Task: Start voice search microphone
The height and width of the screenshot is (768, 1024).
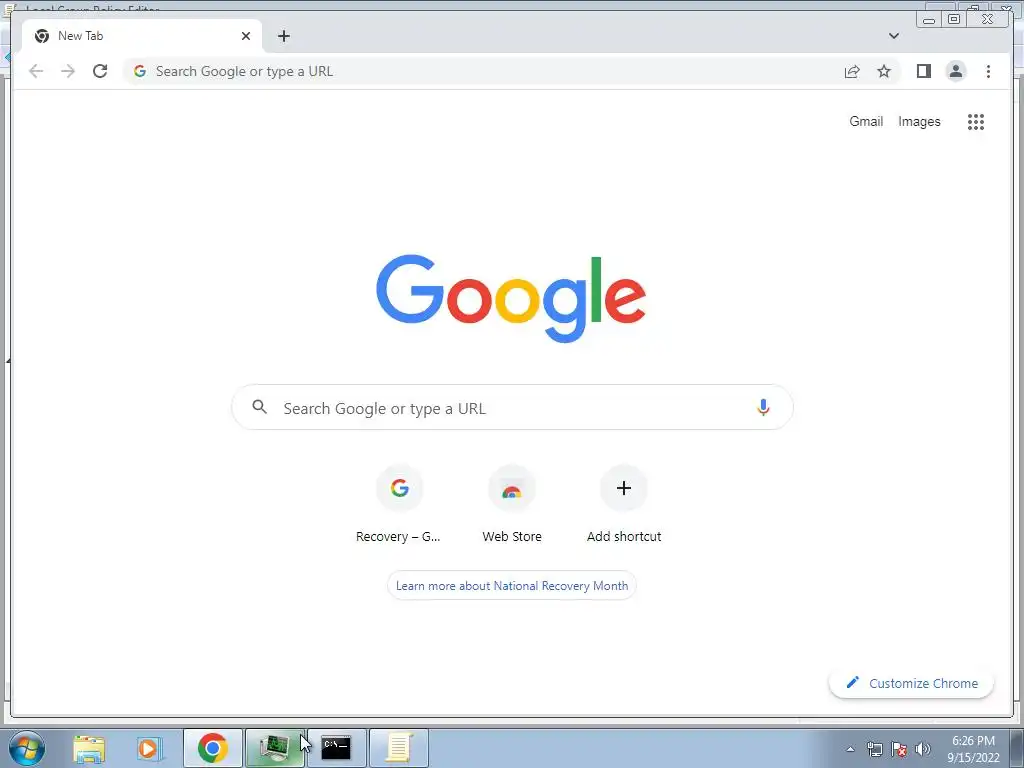Action: [763, 408]
